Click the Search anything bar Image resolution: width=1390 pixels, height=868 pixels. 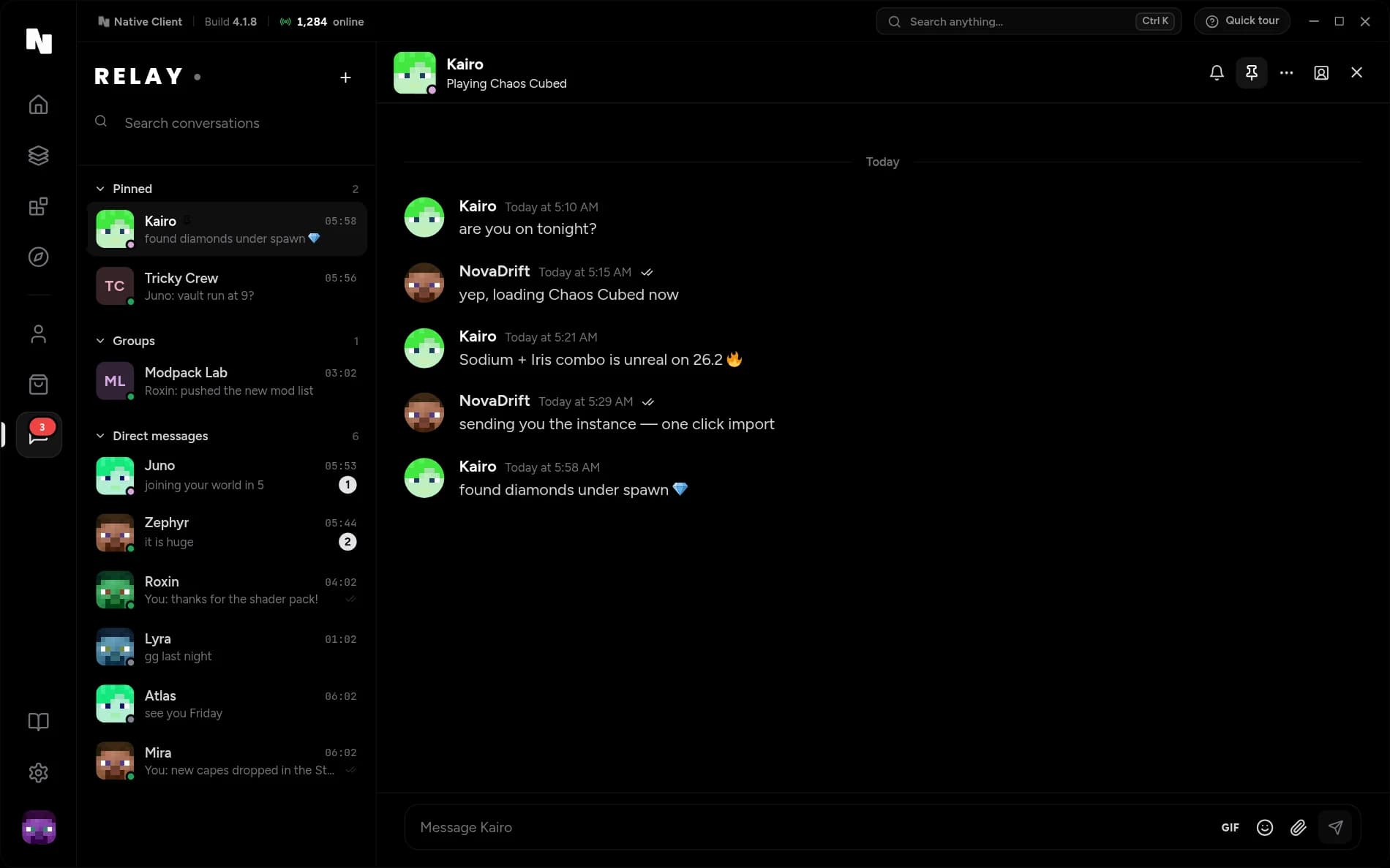pos(1029,21)
